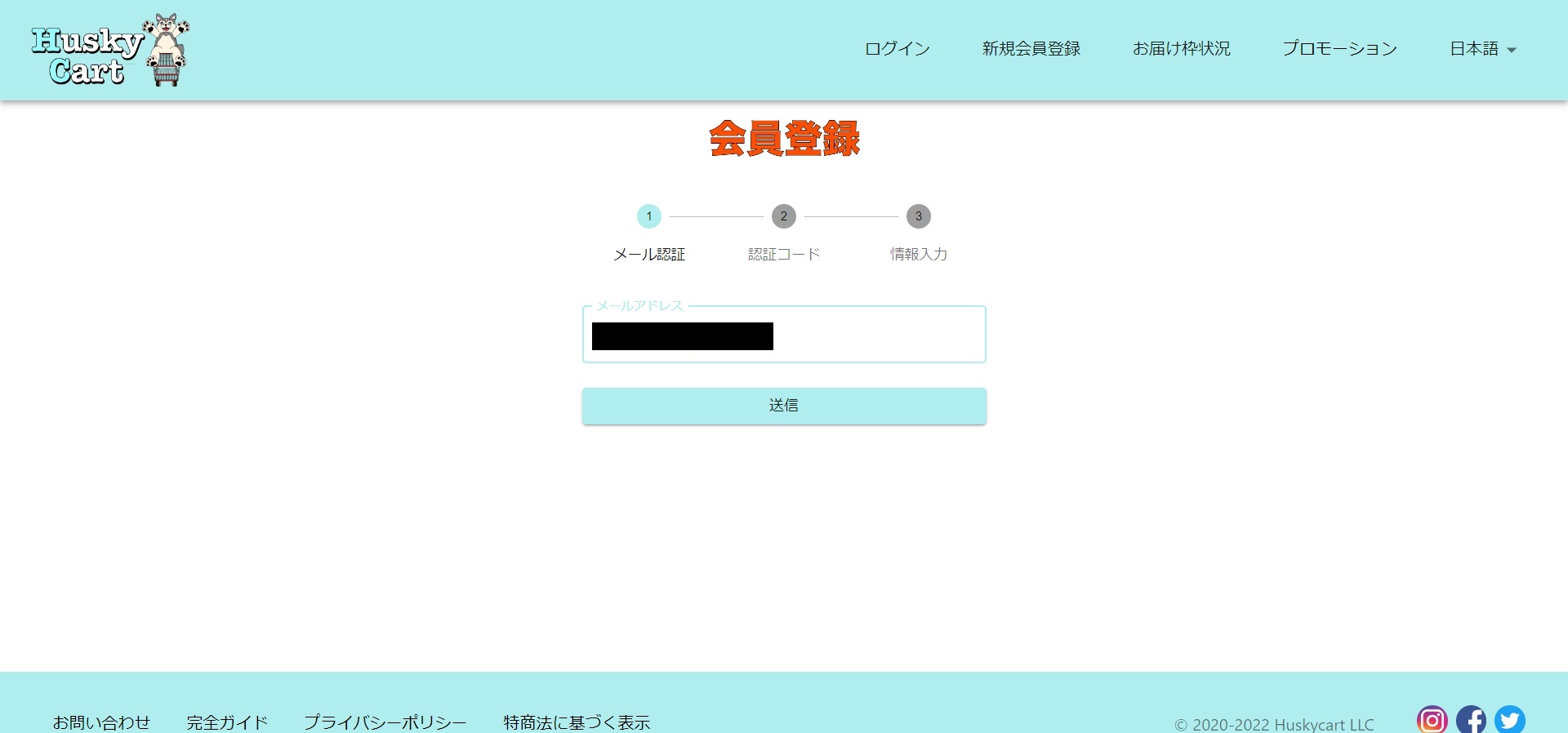Open お届け枠状況 page
Image resolution: width=1568 pixels, height=733 pixels.
click(1182, 49)
